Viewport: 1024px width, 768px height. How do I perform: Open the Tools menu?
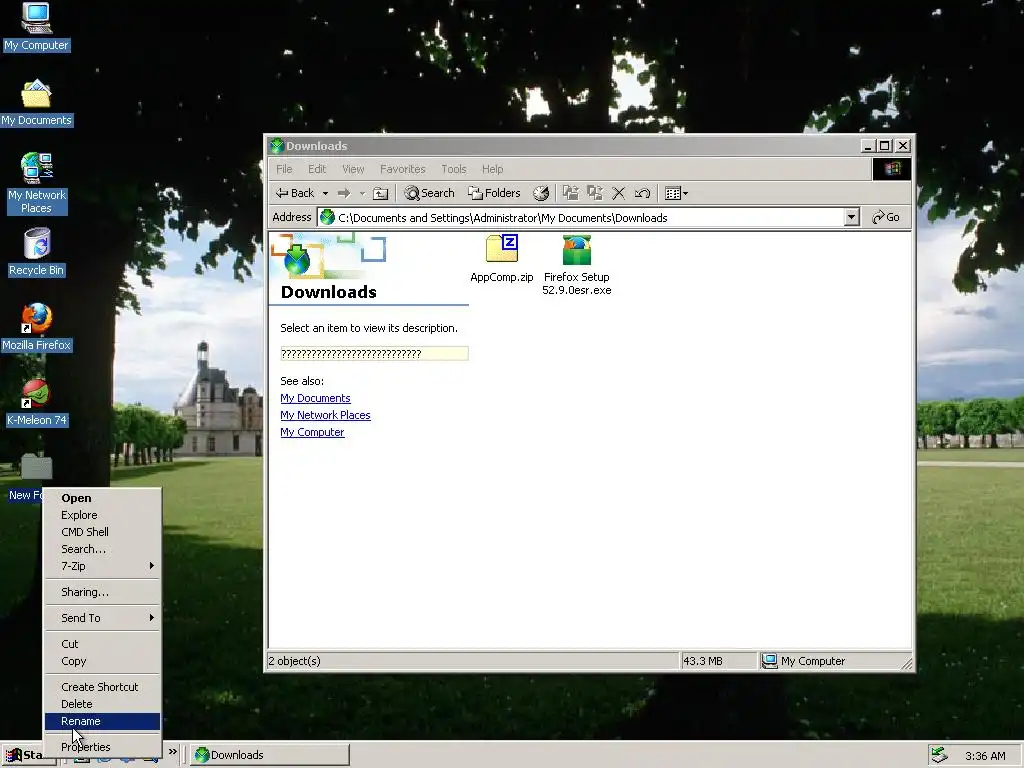pos(453,169)
